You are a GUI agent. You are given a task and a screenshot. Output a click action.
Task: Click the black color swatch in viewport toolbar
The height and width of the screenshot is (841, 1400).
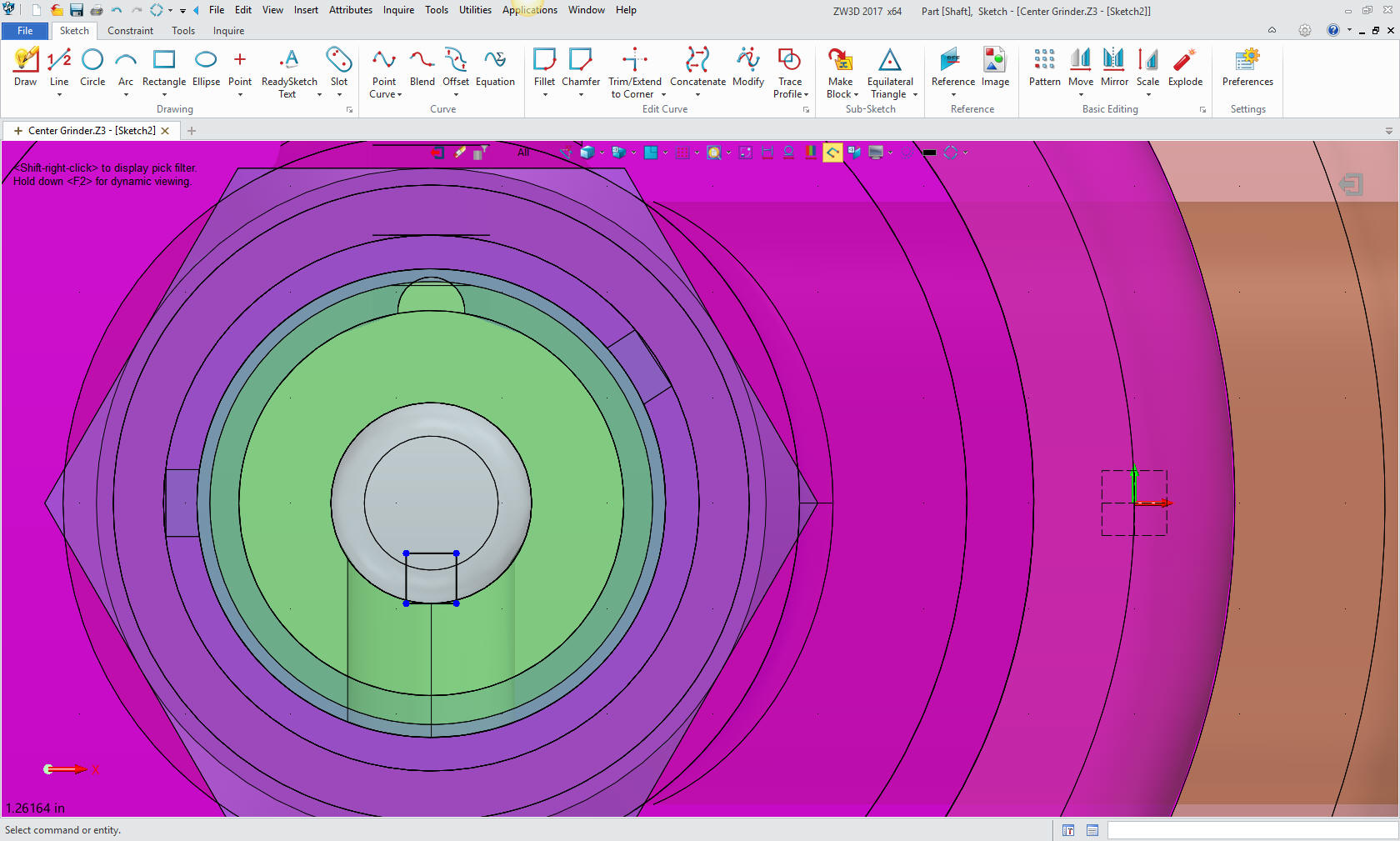click(x=929, y=153)
